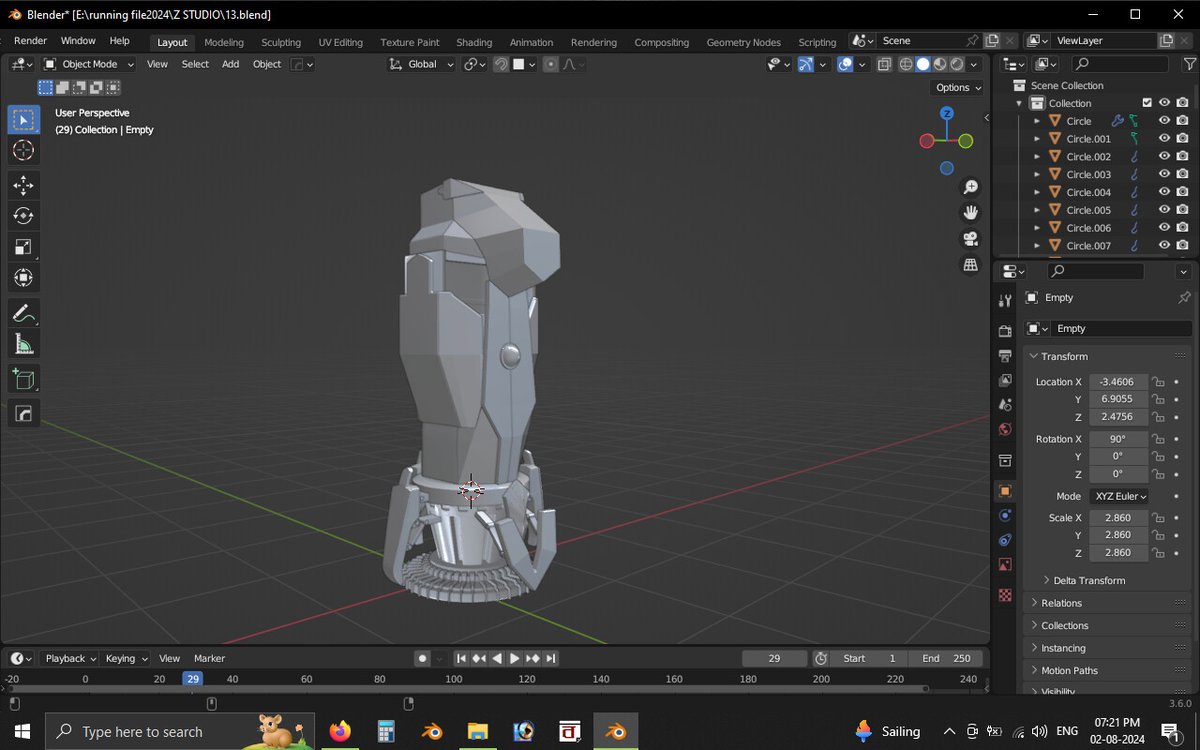Toggle X-ray display in viewport header
The width and height of the screenshot is (1200, 750).
pyautogui.click(x=884, y=64)
